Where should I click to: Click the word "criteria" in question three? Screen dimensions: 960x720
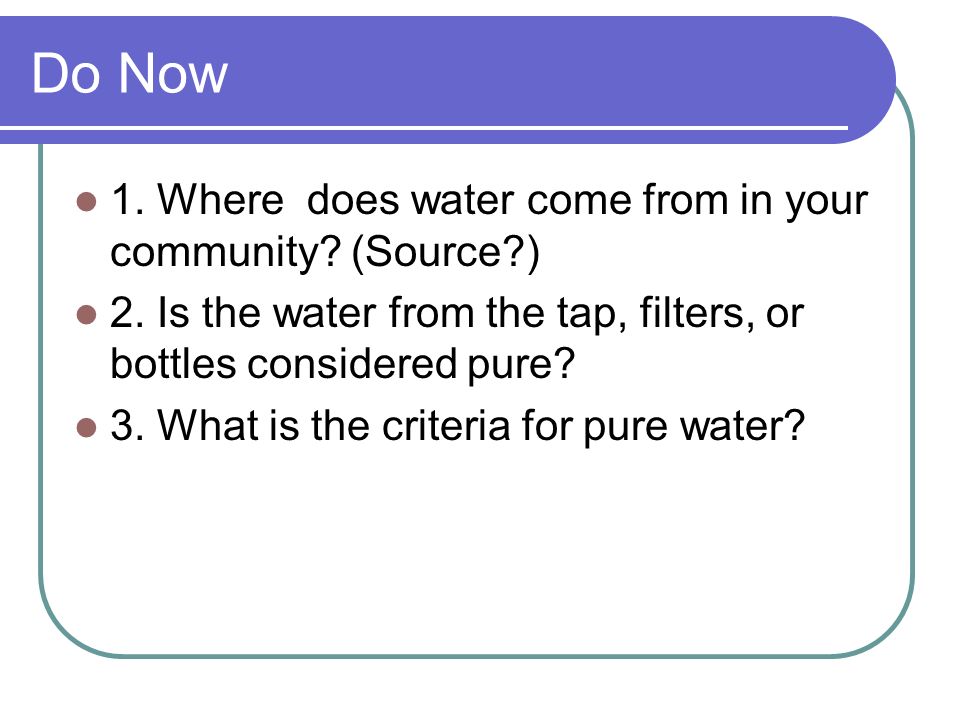pyautogui.click(x=446, y=425)
